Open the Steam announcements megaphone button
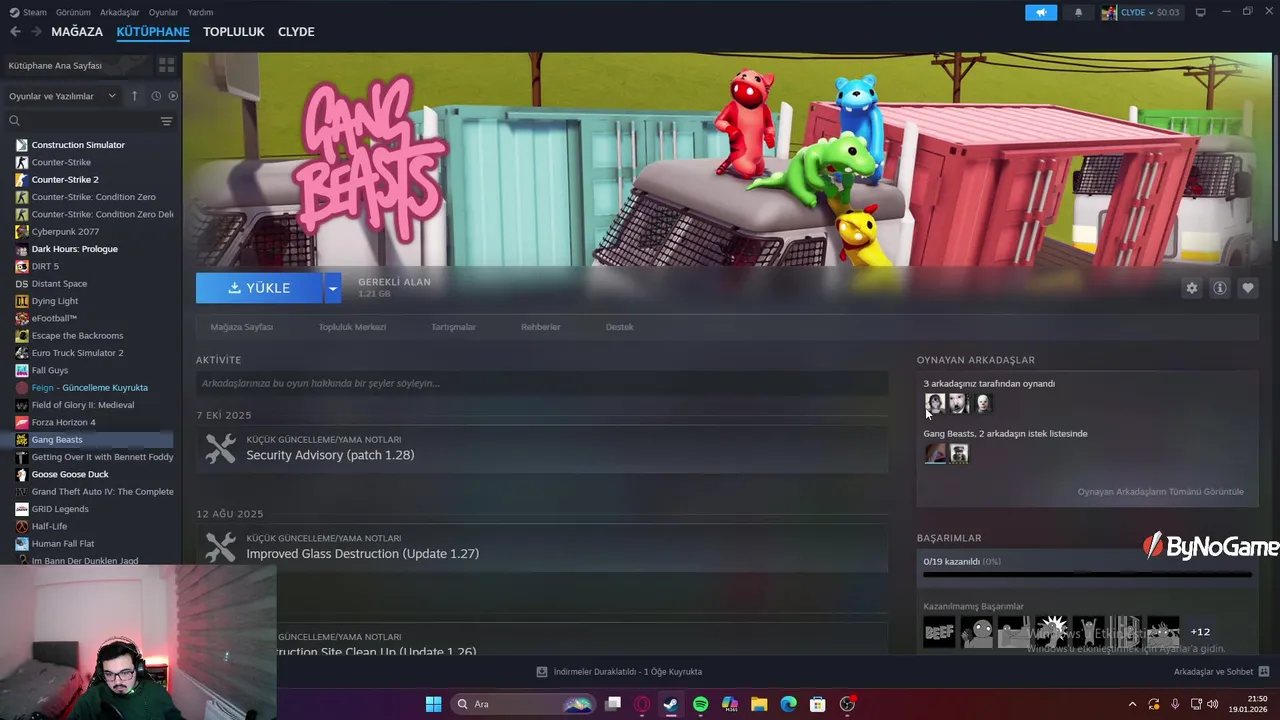This screenshot has width=1280, height=720. [x=1041, y=13]
